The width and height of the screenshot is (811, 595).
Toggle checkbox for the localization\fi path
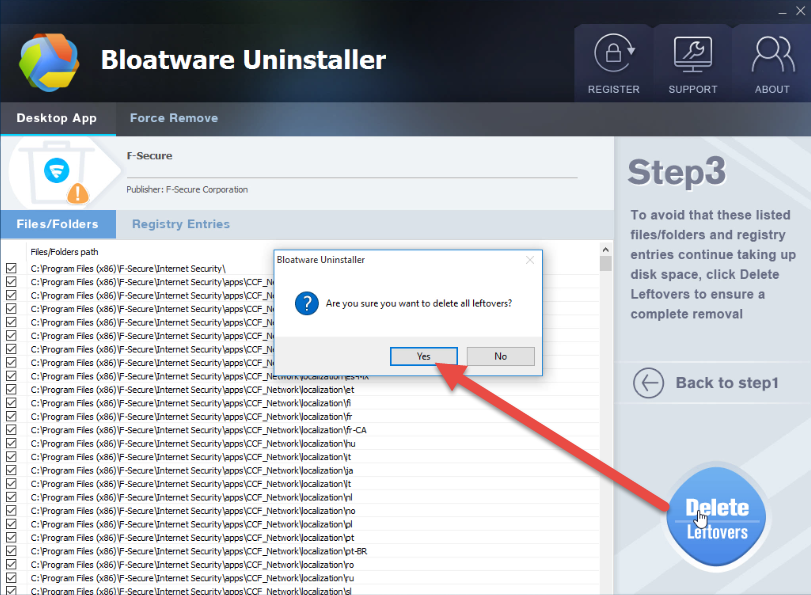pos(11,403)
